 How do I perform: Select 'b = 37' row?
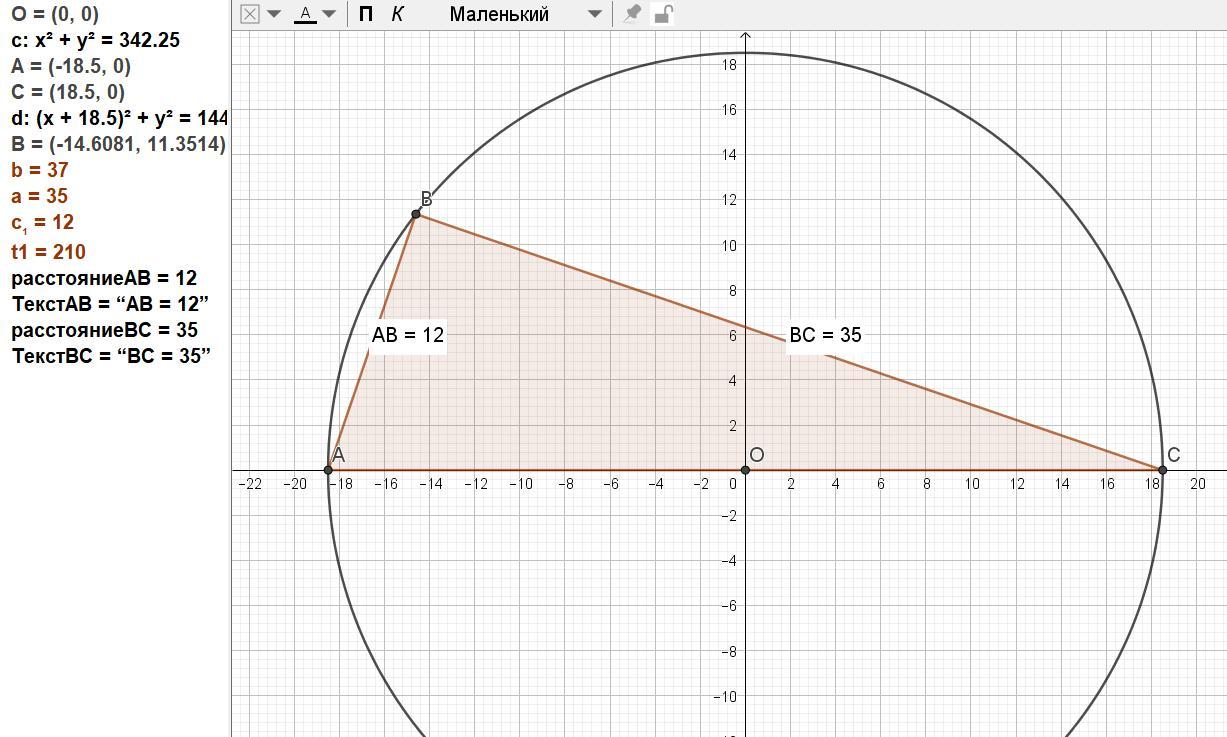40,170
